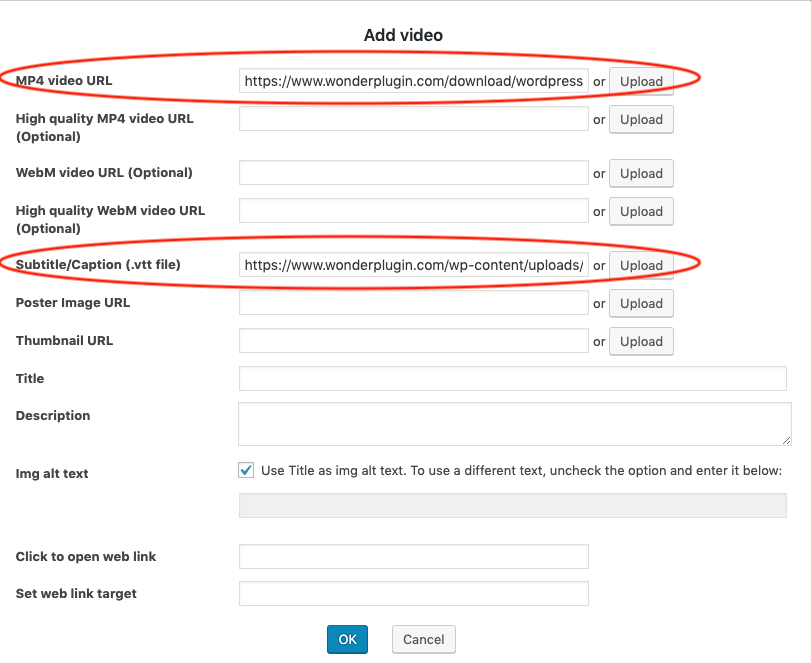Click Upload for High quality WebM video
This screenshot has height=663, width=811.
641,211
